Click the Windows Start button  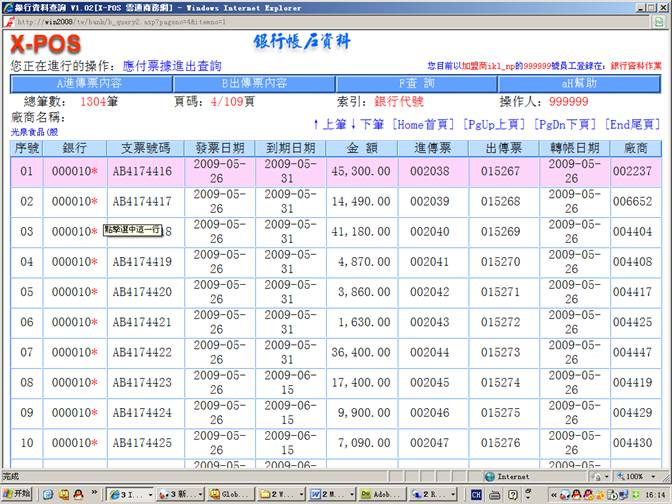click(x=17, y=494)
